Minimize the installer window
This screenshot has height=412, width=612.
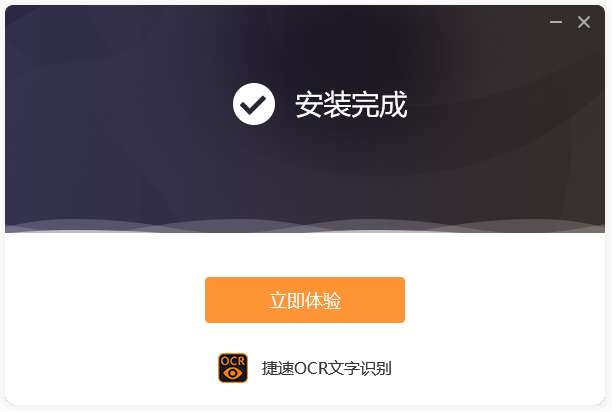tap(556, 22)
